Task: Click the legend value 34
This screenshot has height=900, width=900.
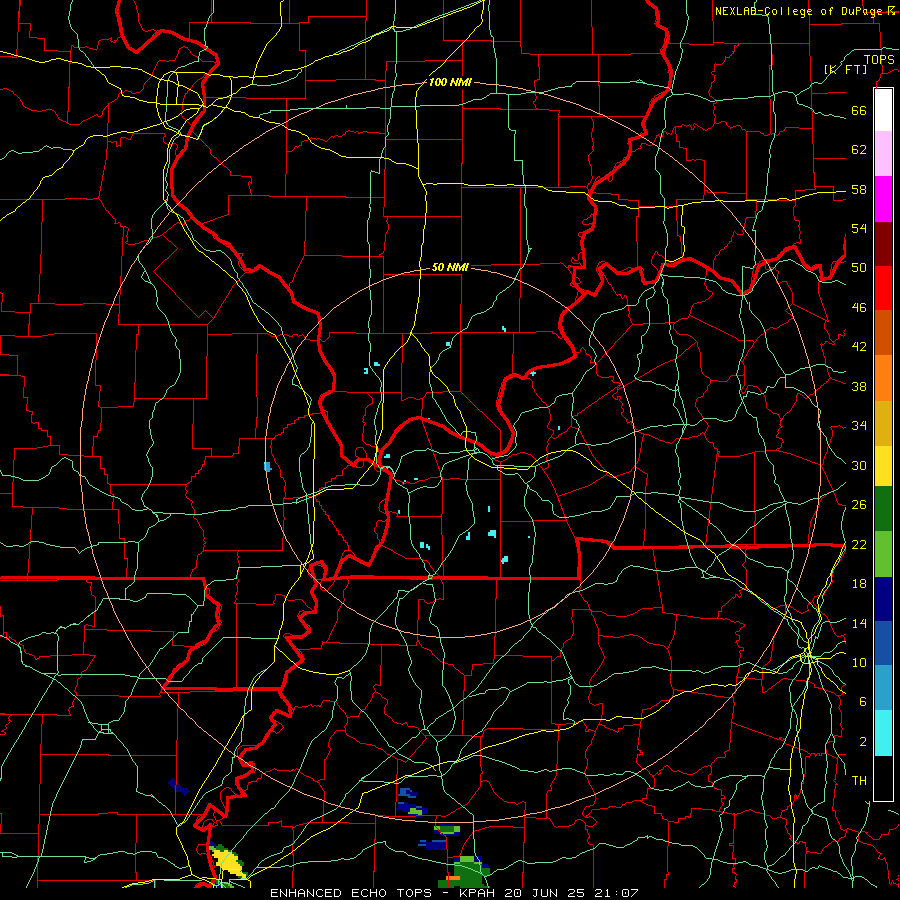Action: [859, 425]
